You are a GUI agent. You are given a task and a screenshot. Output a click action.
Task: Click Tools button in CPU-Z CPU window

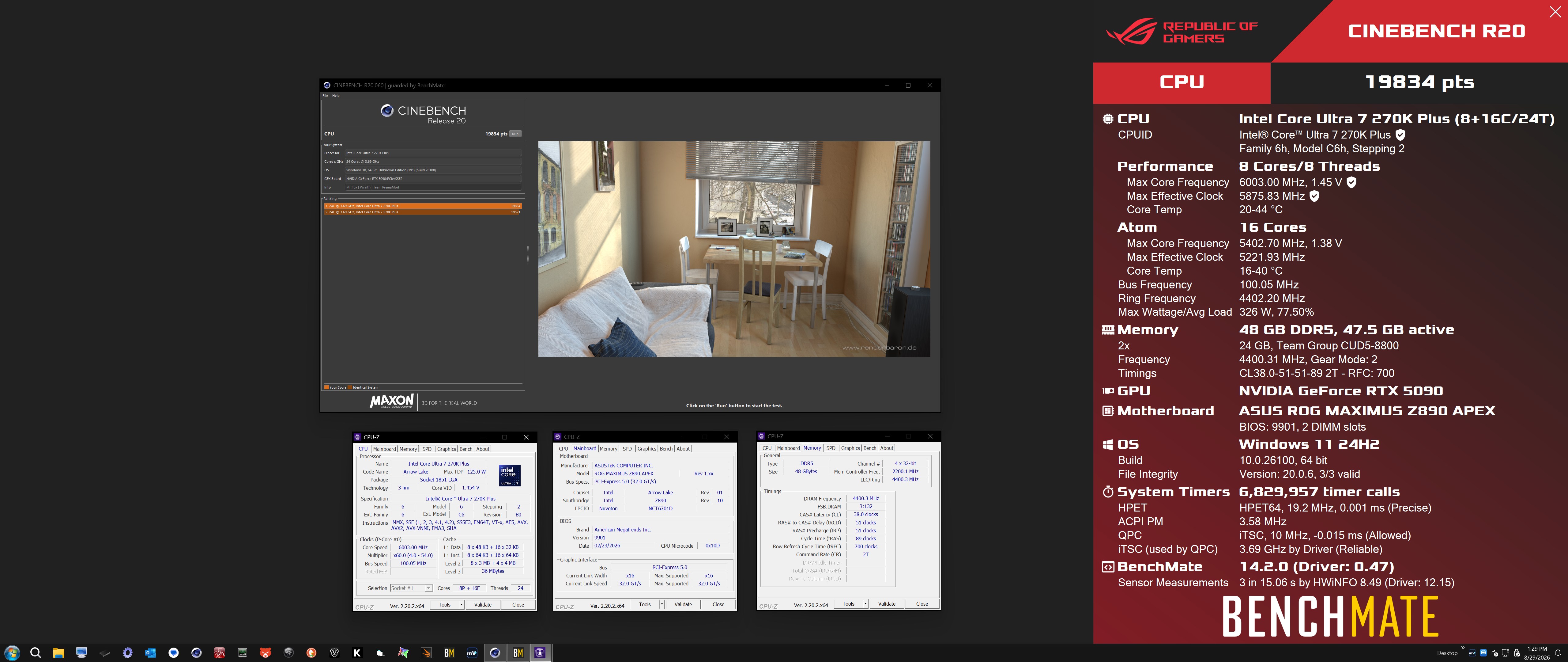[x=445, y=605]
